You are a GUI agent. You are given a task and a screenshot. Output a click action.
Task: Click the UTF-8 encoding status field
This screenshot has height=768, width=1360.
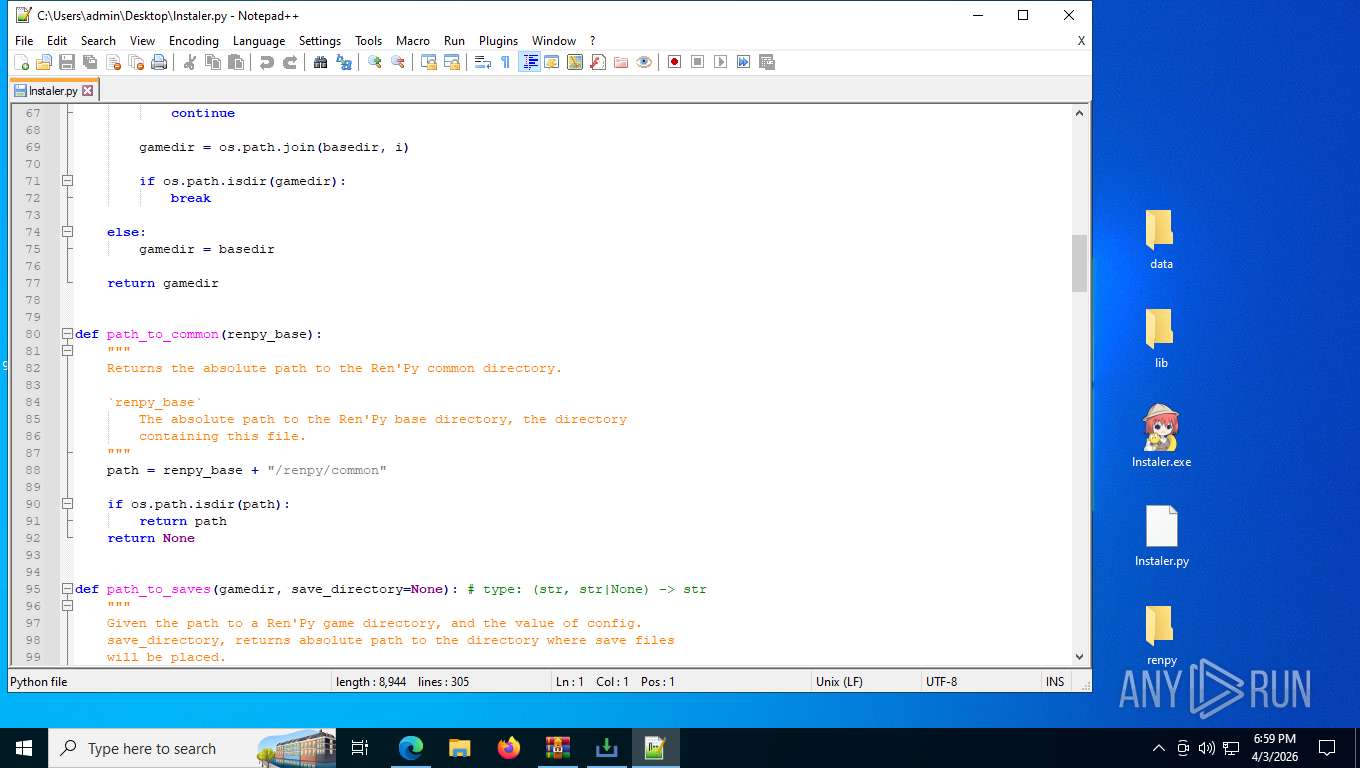[980, 682]
